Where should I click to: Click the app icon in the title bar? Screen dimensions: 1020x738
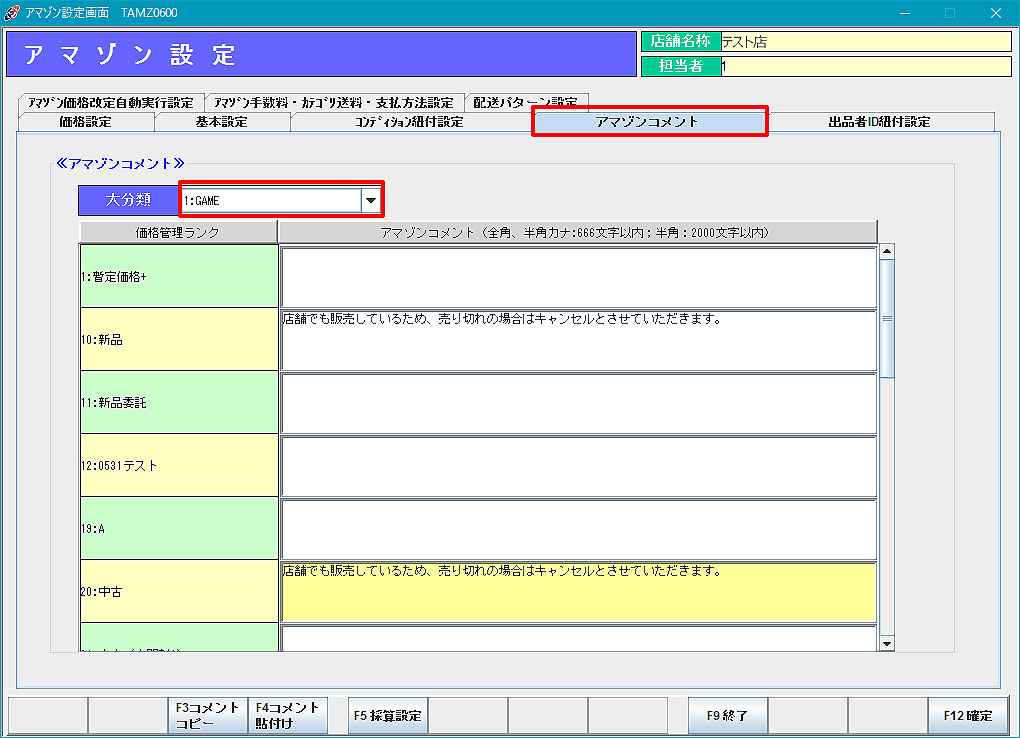pos(11,13)
